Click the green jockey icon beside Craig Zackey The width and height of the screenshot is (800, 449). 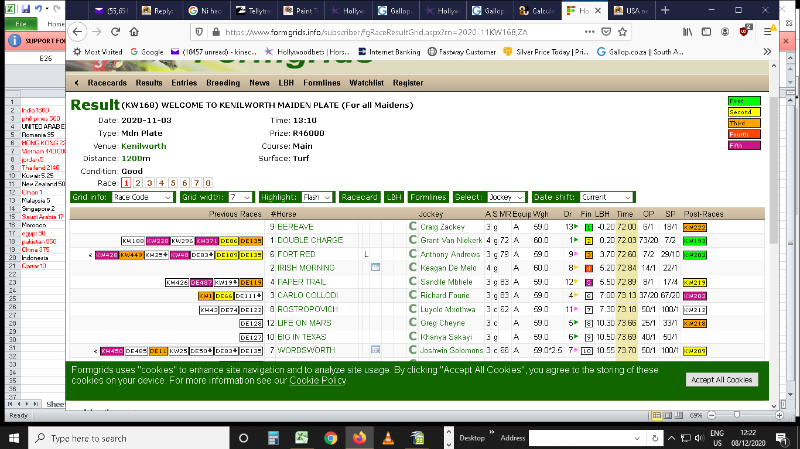(413, 228)
